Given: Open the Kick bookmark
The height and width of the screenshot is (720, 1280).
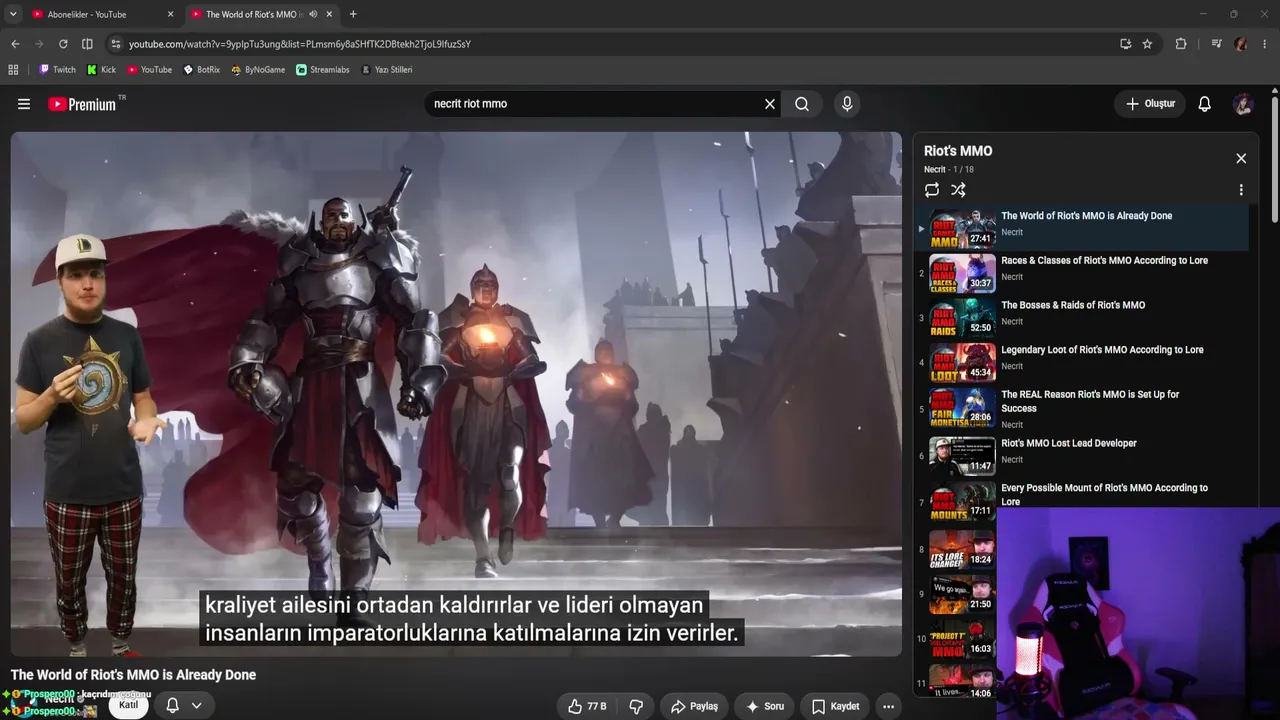Looking at the screenshot, I should pyautogui.click(x=101, y=70).
